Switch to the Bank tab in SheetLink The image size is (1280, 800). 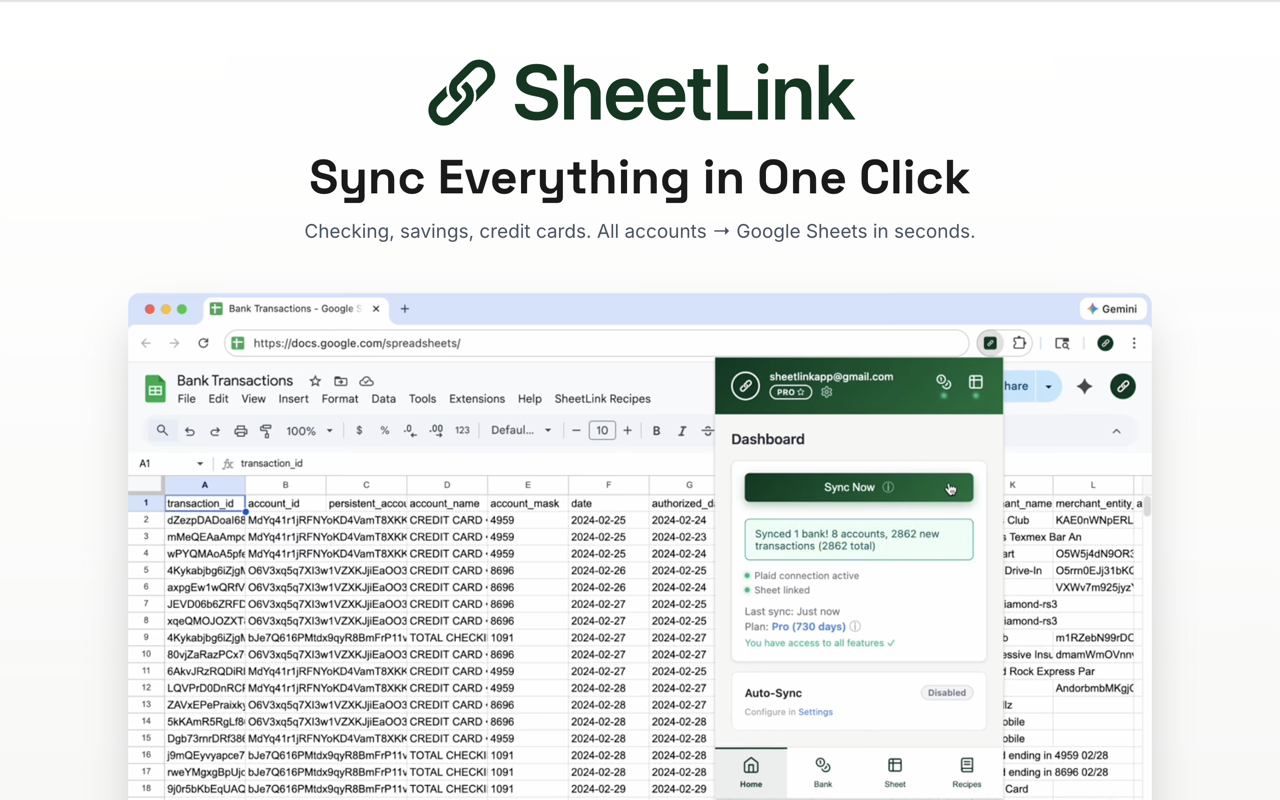823,772
